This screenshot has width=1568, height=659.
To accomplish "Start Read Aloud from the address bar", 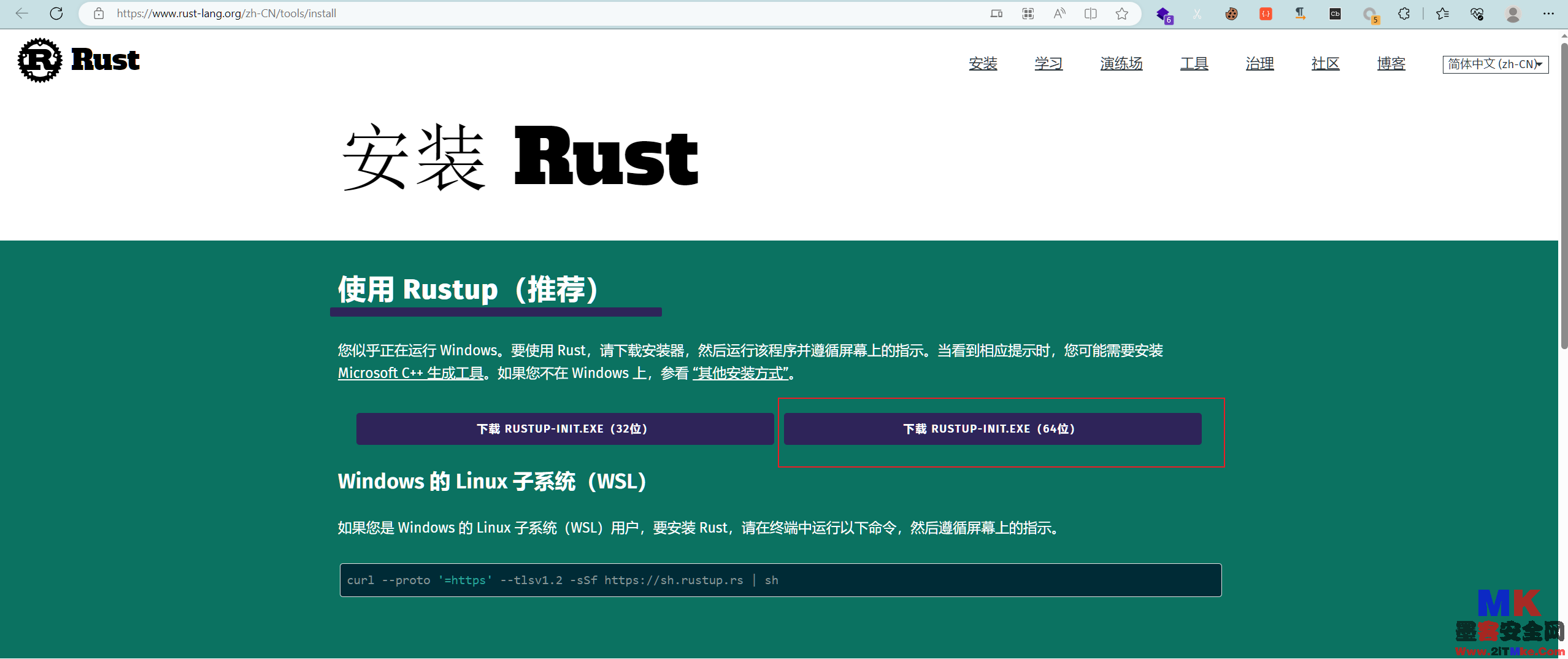I will click(1059, 13).
